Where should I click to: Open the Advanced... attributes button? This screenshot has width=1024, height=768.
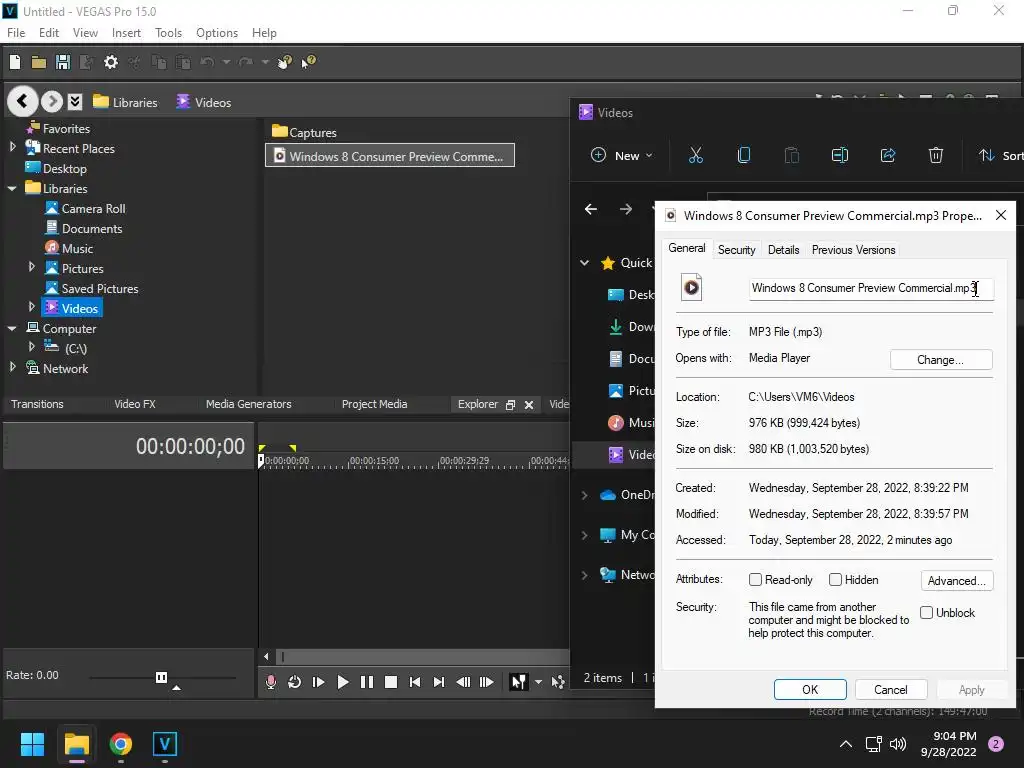[x=957, y=581]
